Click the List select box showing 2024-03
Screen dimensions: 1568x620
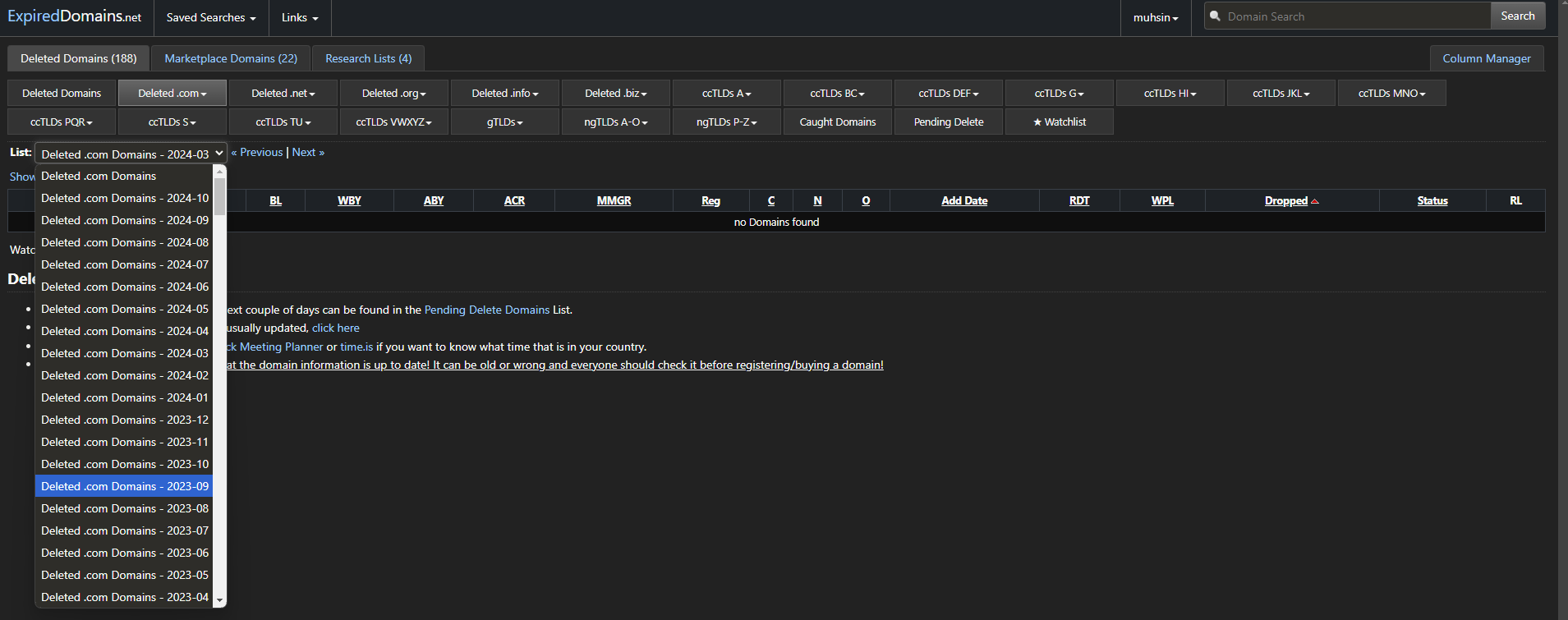coord(131,154)
